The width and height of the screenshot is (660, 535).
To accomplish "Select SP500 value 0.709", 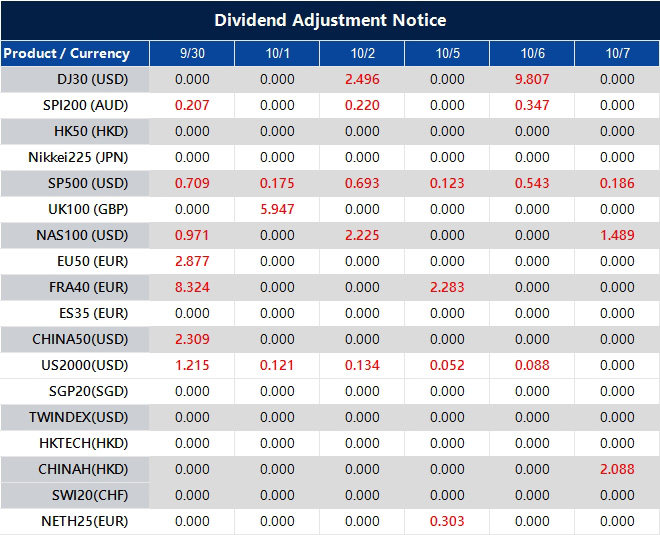I will pyautogui.click(x=192, y=184).
